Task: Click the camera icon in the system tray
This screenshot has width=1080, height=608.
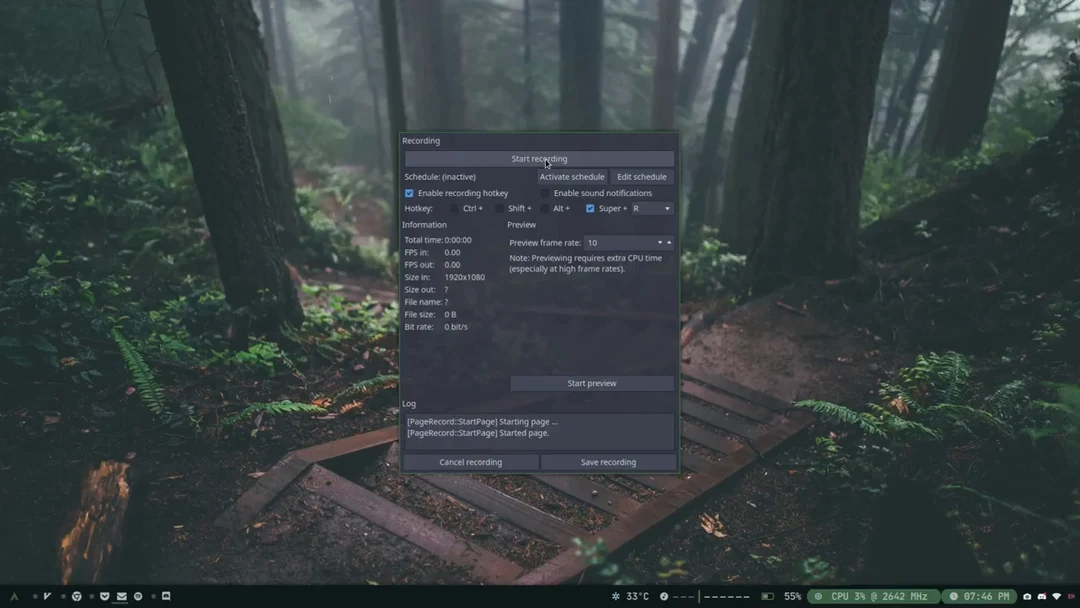Action: pos(1026,596)
